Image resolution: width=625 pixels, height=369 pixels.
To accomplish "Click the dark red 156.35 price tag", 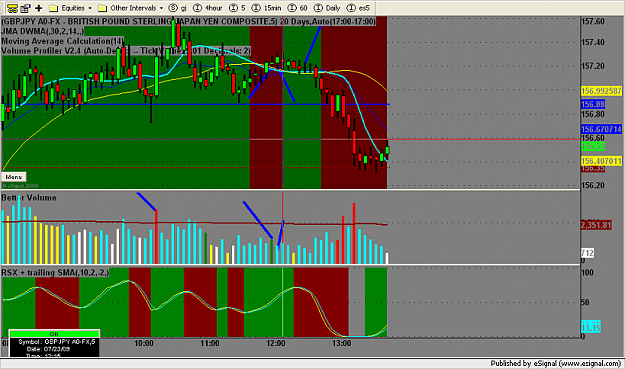I will pos(593,169).
